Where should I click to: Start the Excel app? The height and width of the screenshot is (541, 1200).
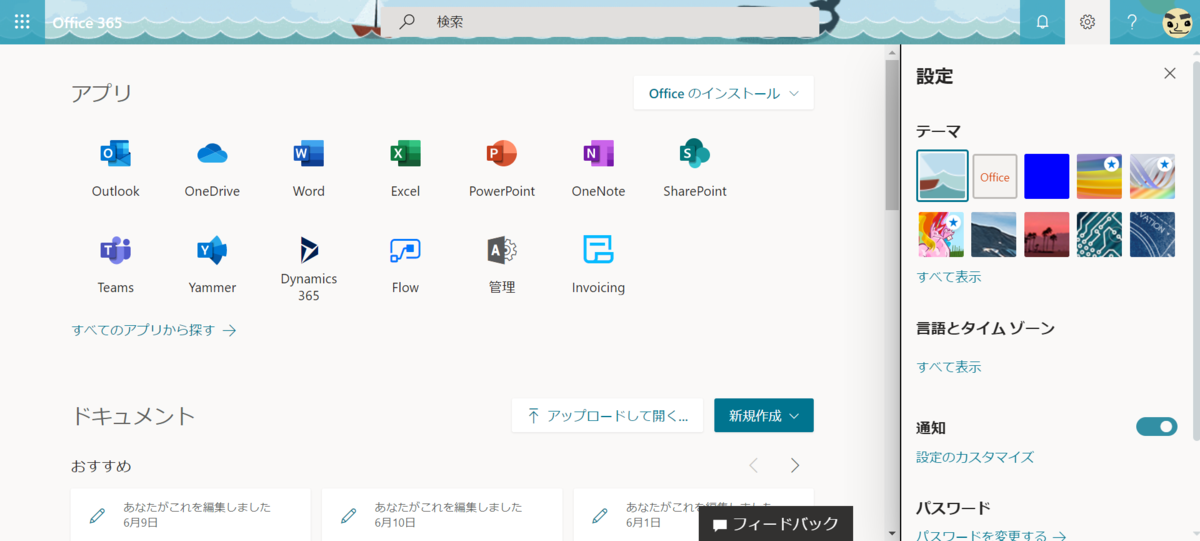[x=405, y=167]
